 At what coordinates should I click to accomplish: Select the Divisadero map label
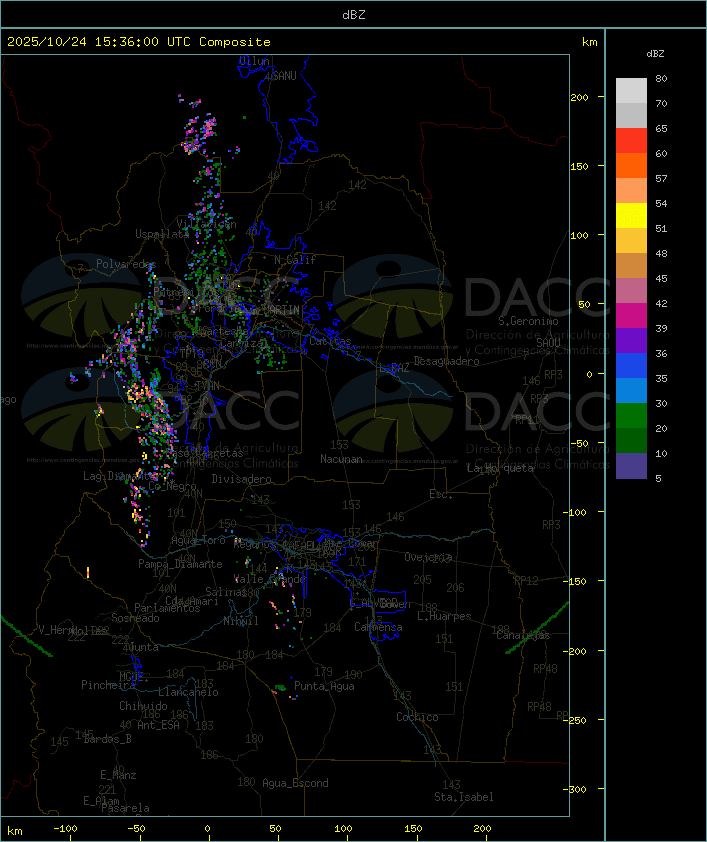[242, 478]
